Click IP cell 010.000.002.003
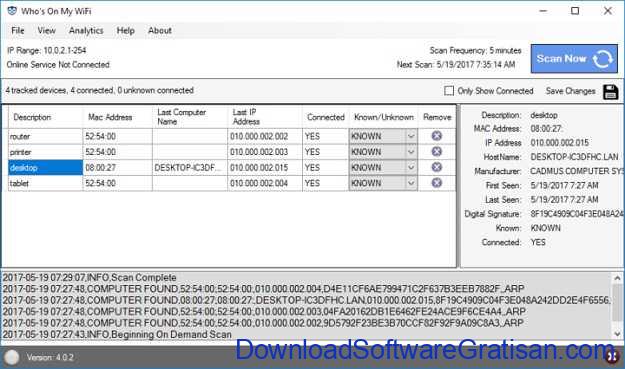This screenshot has height=369, width=625. pos(265,152)
